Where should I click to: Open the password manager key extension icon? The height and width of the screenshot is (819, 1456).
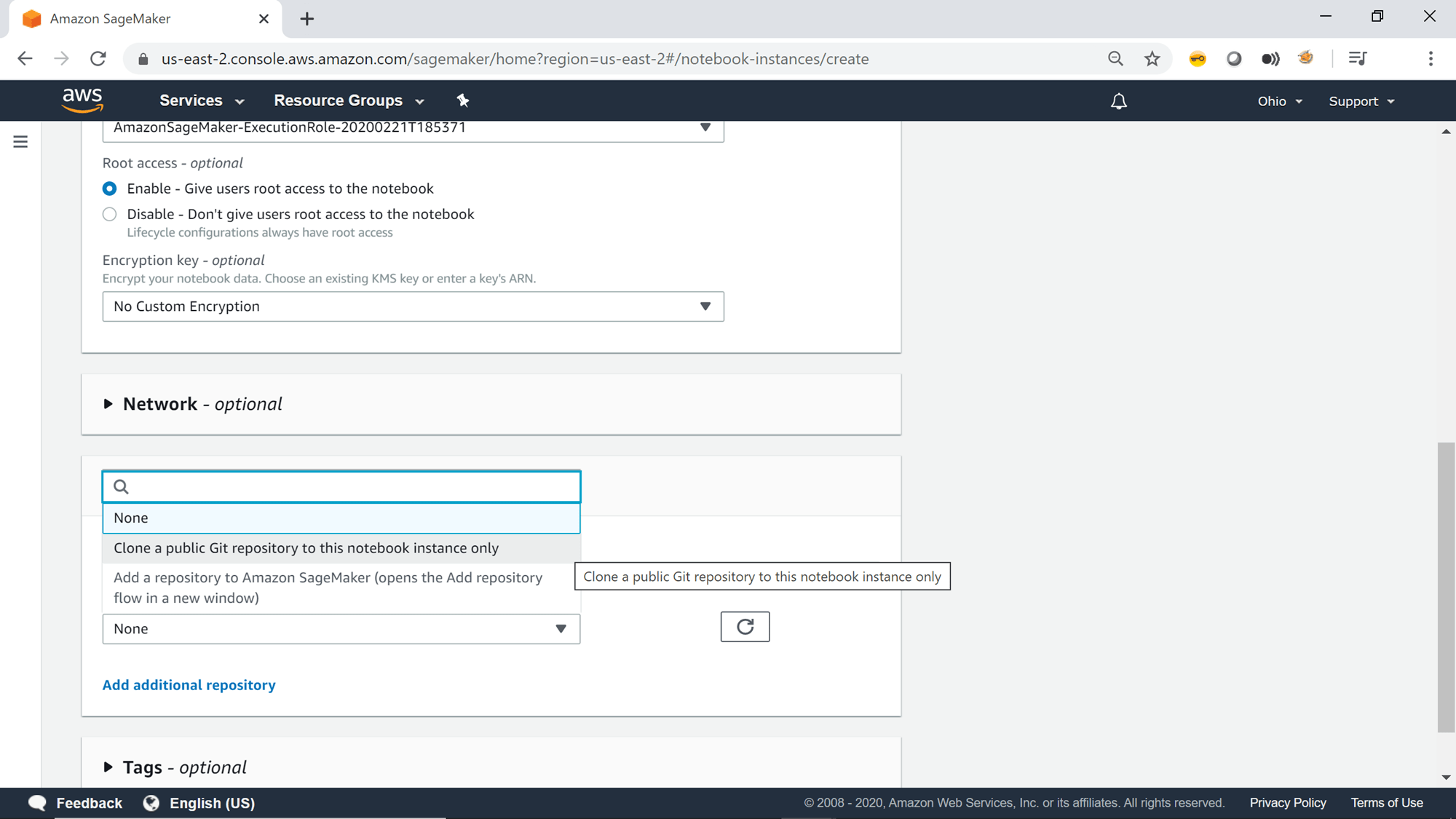(1198, 58)
